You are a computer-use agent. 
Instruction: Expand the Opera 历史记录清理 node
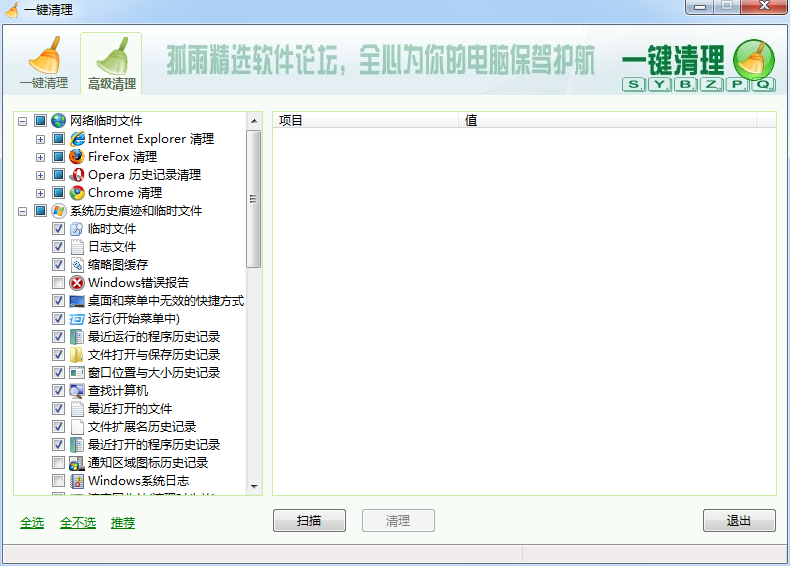(x=40, y=175)
